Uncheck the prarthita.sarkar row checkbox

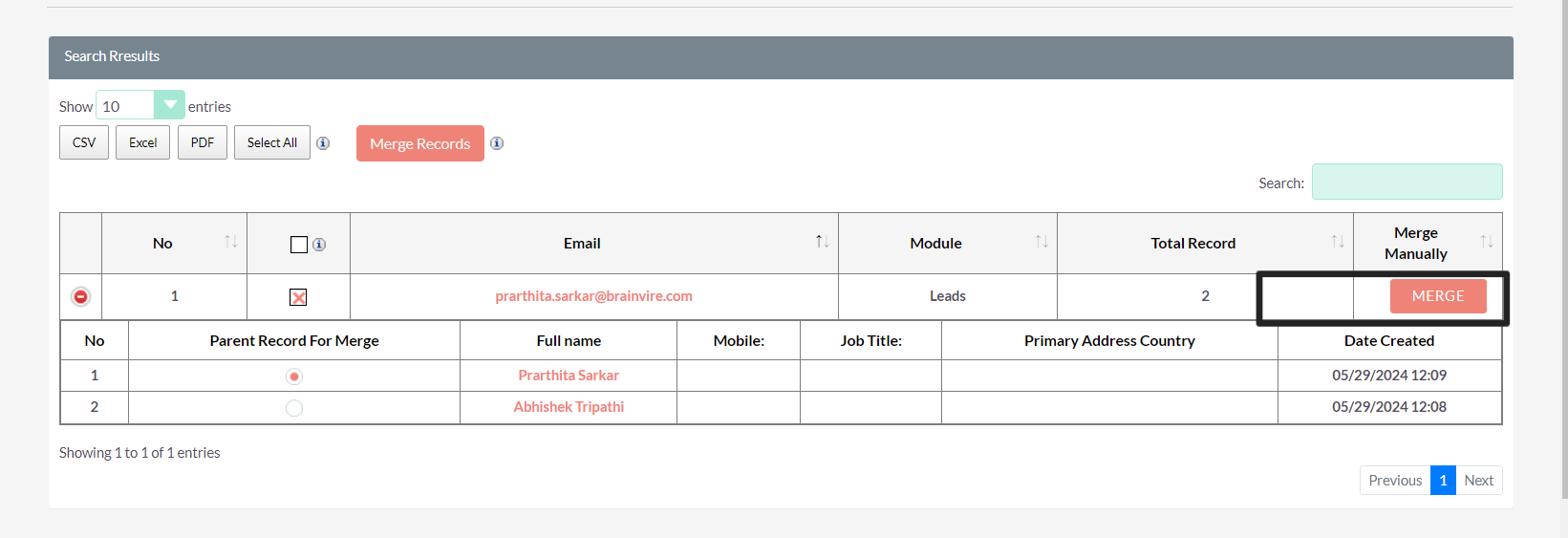[x=298, y=297]
